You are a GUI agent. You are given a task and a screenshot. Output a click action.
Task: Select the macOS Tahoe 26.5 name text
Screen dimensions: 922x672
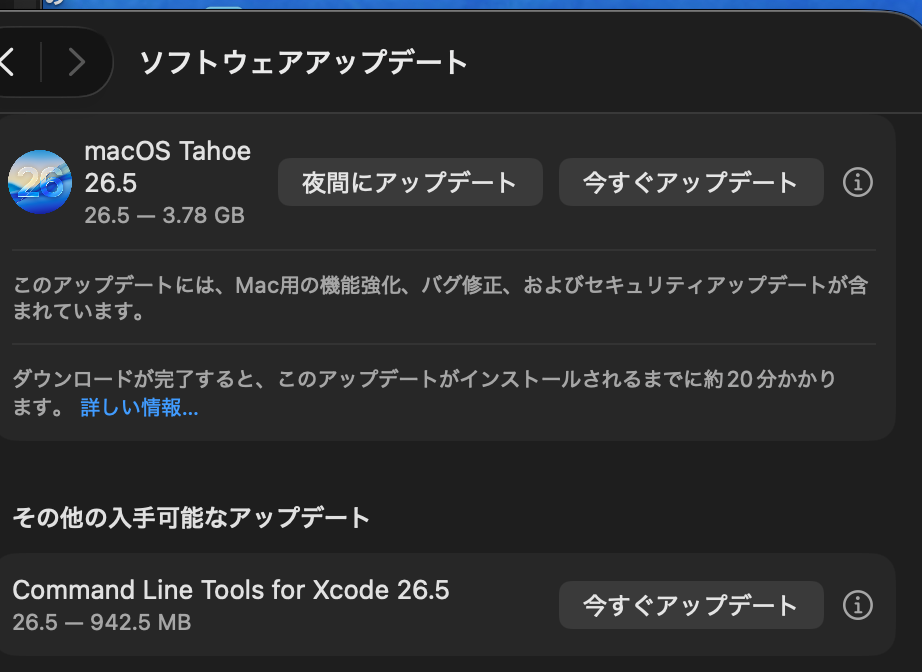pos(168,167)
